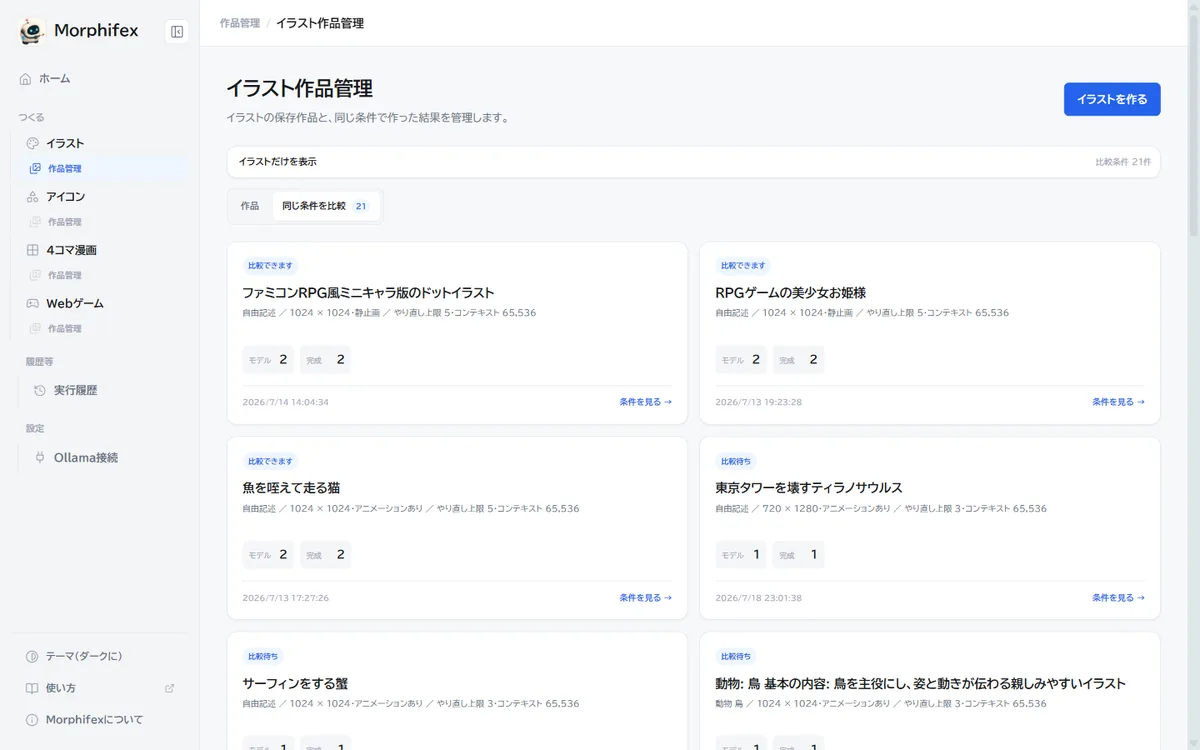Open Ollama接続 settings

[108, 457]
